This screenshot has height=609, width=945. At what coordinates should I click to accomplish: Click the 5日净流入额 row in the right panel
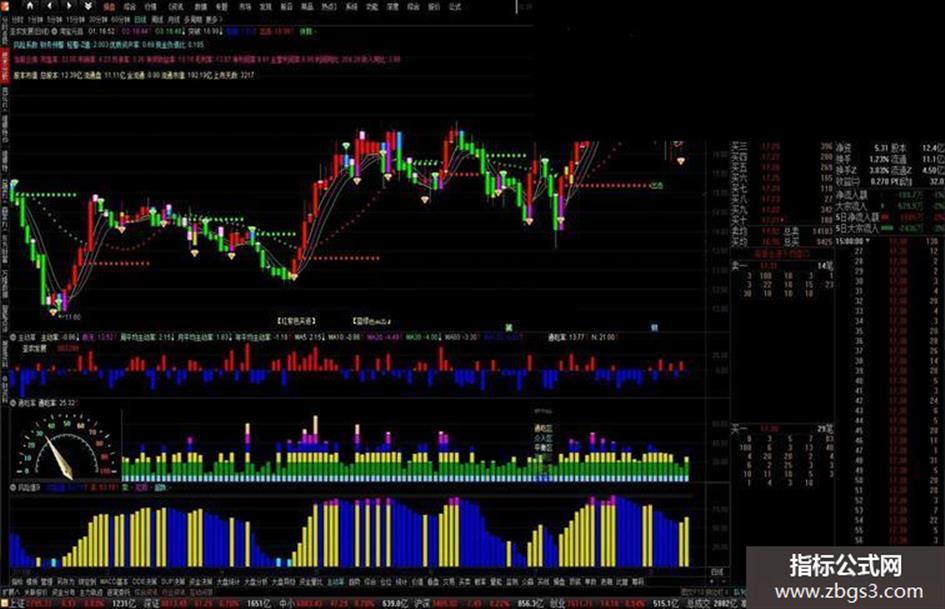[890, 217]
